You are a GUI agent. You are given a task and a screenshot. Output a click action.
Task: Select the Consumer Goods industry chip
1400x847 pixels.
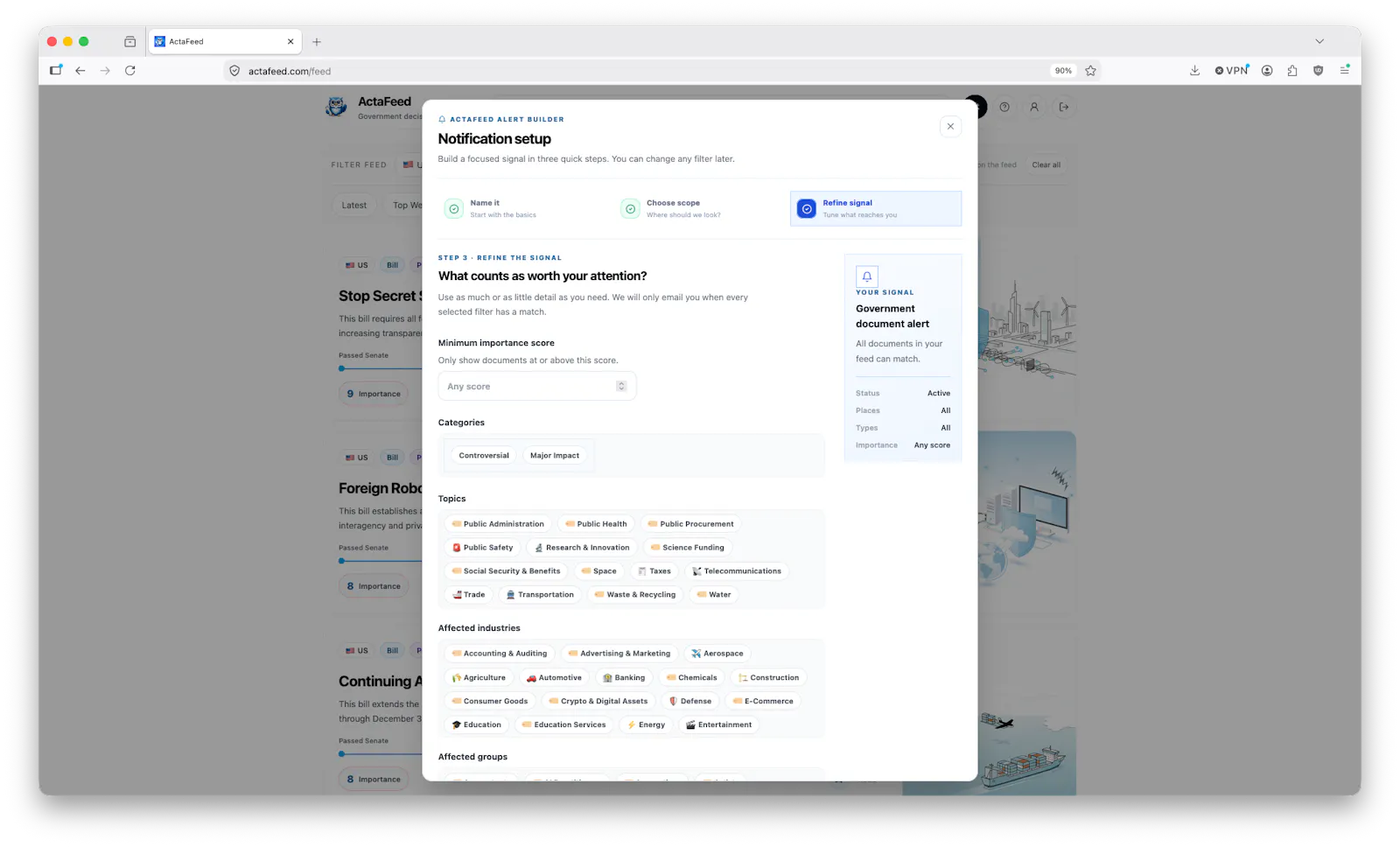coord(490,701)
